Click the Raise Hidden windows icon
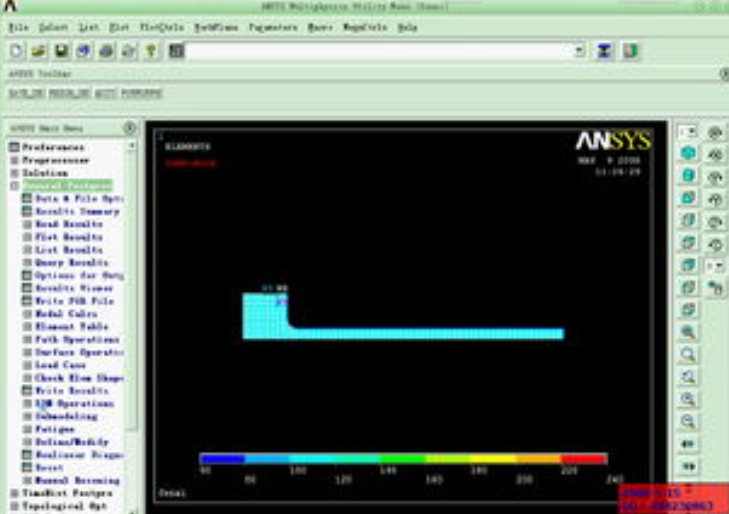Screen dimensions: 729x514 [604, 51]
